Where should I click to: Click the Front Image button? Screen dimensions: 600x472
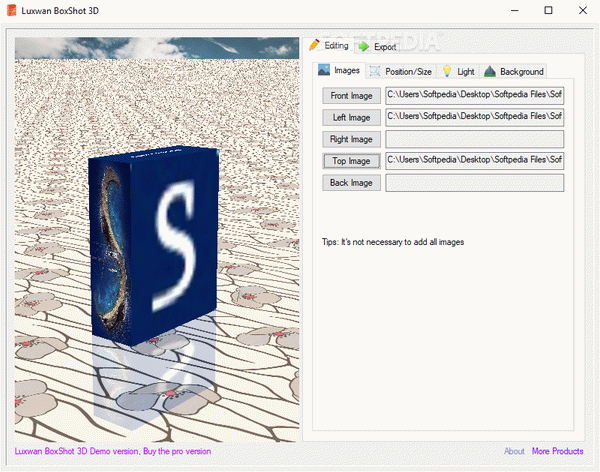coord(351,96)
